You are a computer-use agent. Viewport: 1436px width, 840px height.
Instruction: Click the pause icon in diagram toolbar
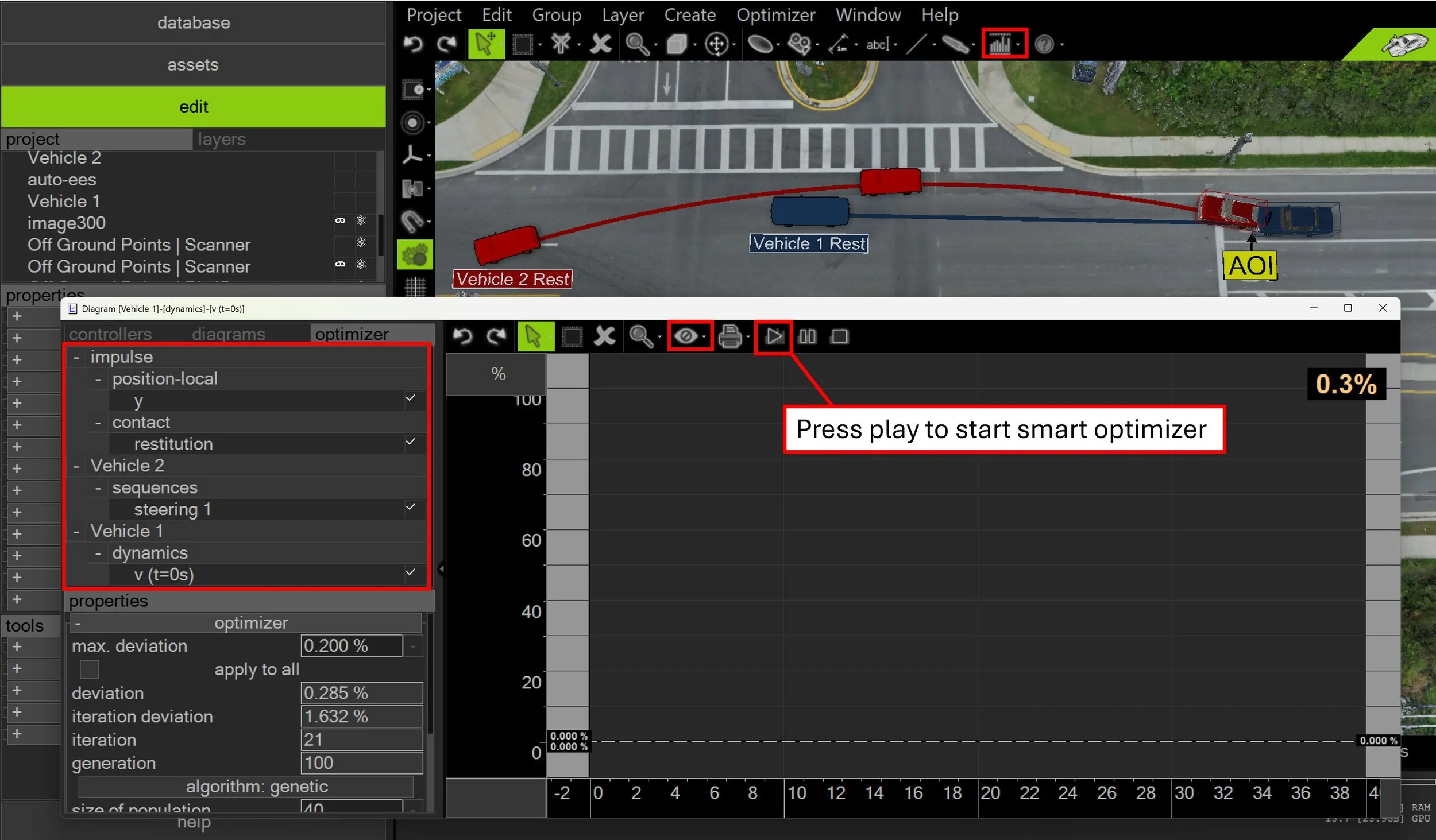(807, 336)
